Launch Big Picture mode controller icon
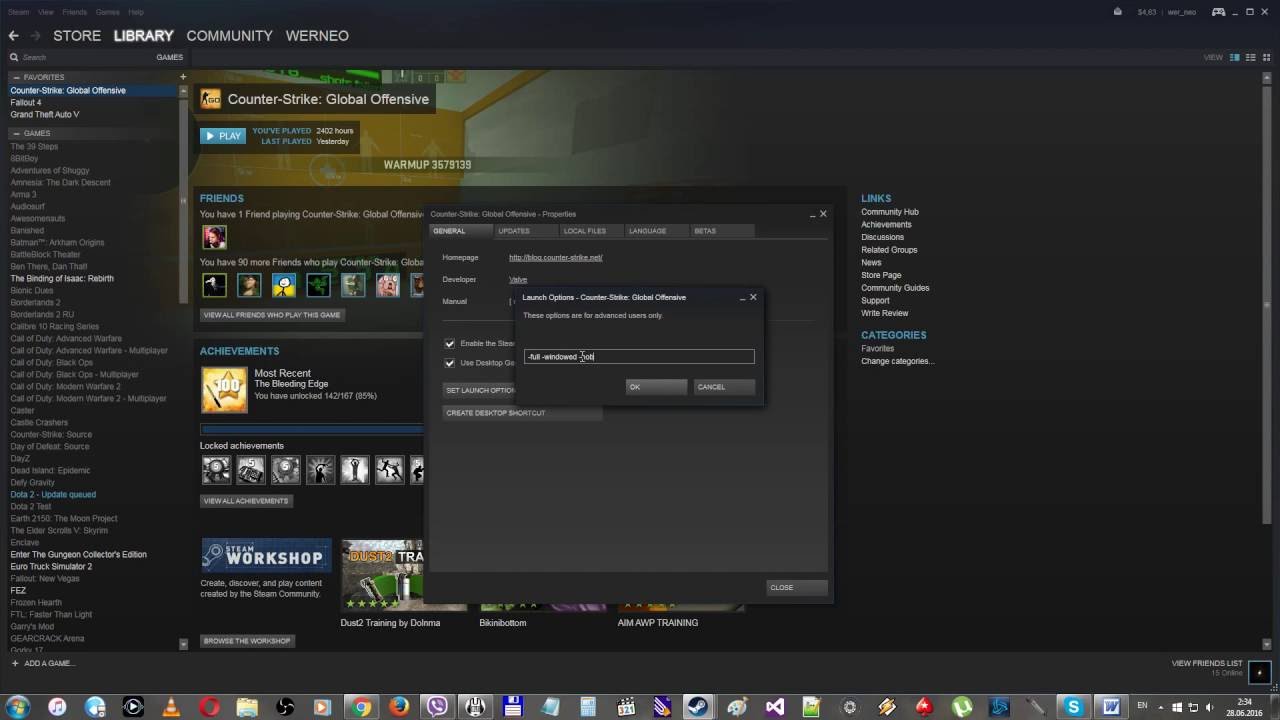1280x720 pixels. click(1218, 12)
